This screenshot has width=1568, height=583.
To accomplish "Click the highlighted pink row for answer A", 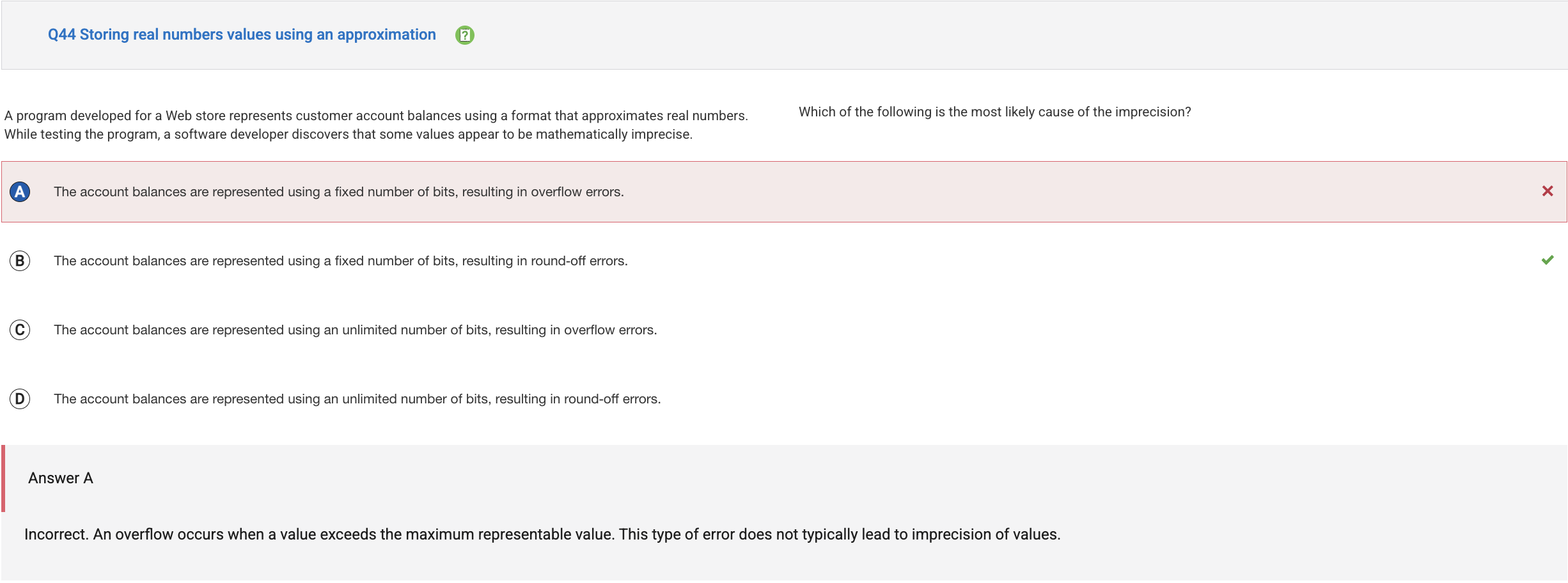I will pos(784,192).
